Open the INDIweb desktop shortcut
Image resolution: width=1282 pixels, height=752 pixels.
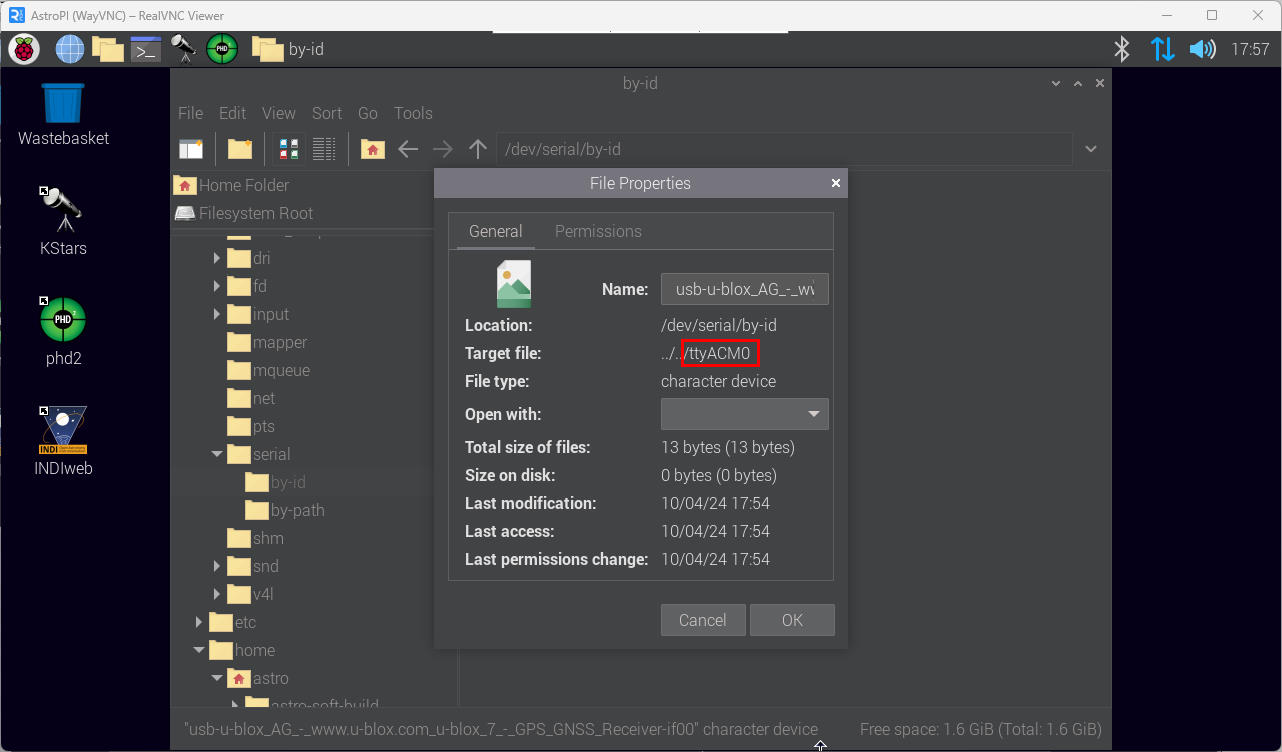click(63, 441)
